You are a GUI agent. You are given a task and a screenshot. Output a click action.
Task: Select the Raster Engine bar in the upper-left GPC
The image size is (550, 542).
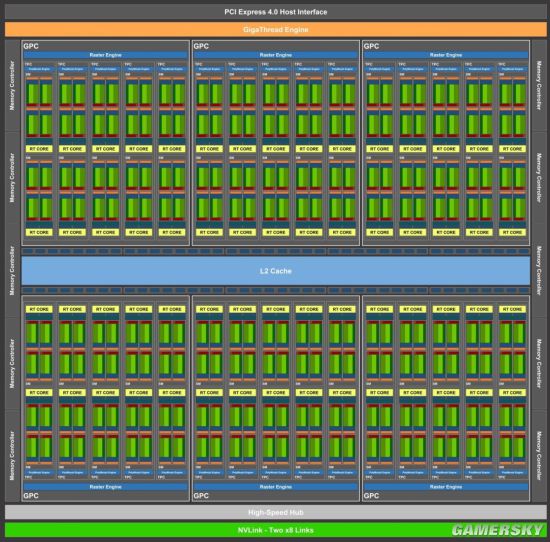click(x=106, y=55)
